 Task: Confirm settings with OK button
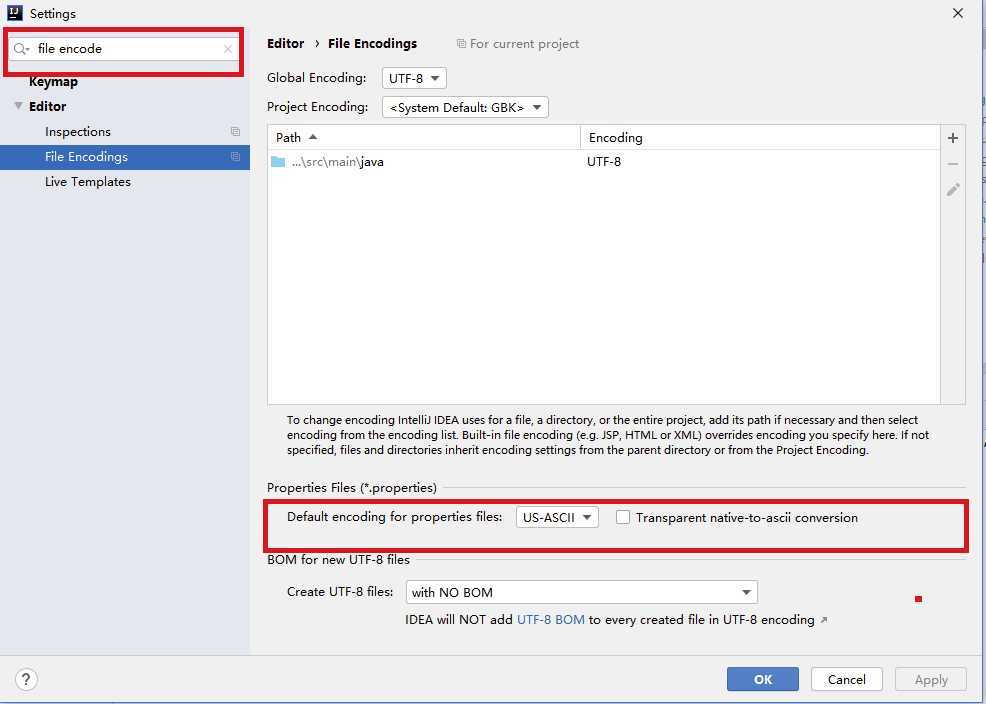coord(763,679)
